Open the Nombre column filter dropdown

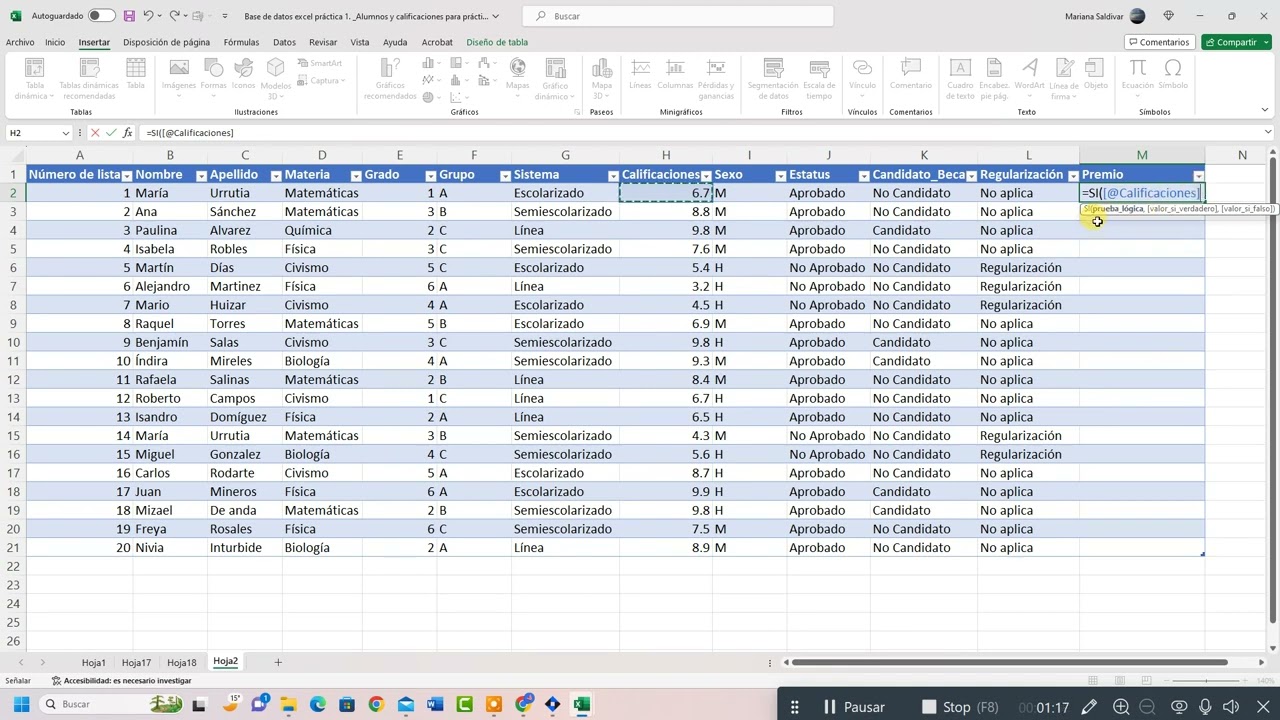click(x=201, y=176)
